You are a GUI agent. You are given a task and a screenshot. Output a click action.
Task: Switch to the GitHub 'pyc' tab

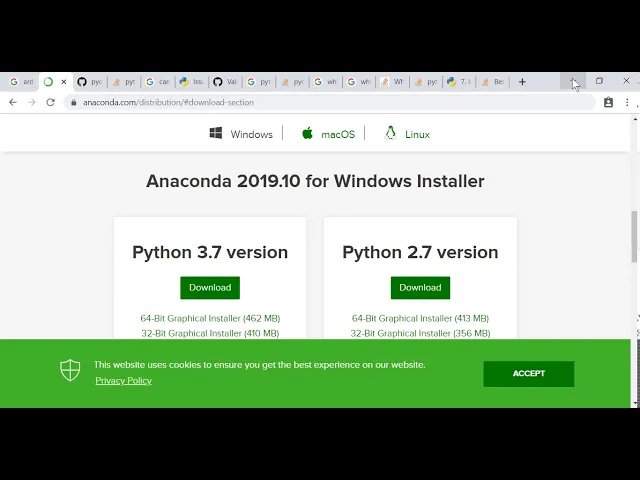click(x=90, y=82)
